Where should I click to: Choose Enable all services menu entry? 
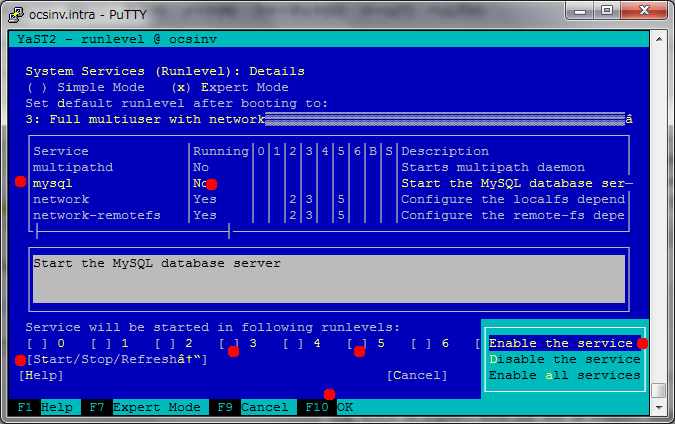point(564,375)
